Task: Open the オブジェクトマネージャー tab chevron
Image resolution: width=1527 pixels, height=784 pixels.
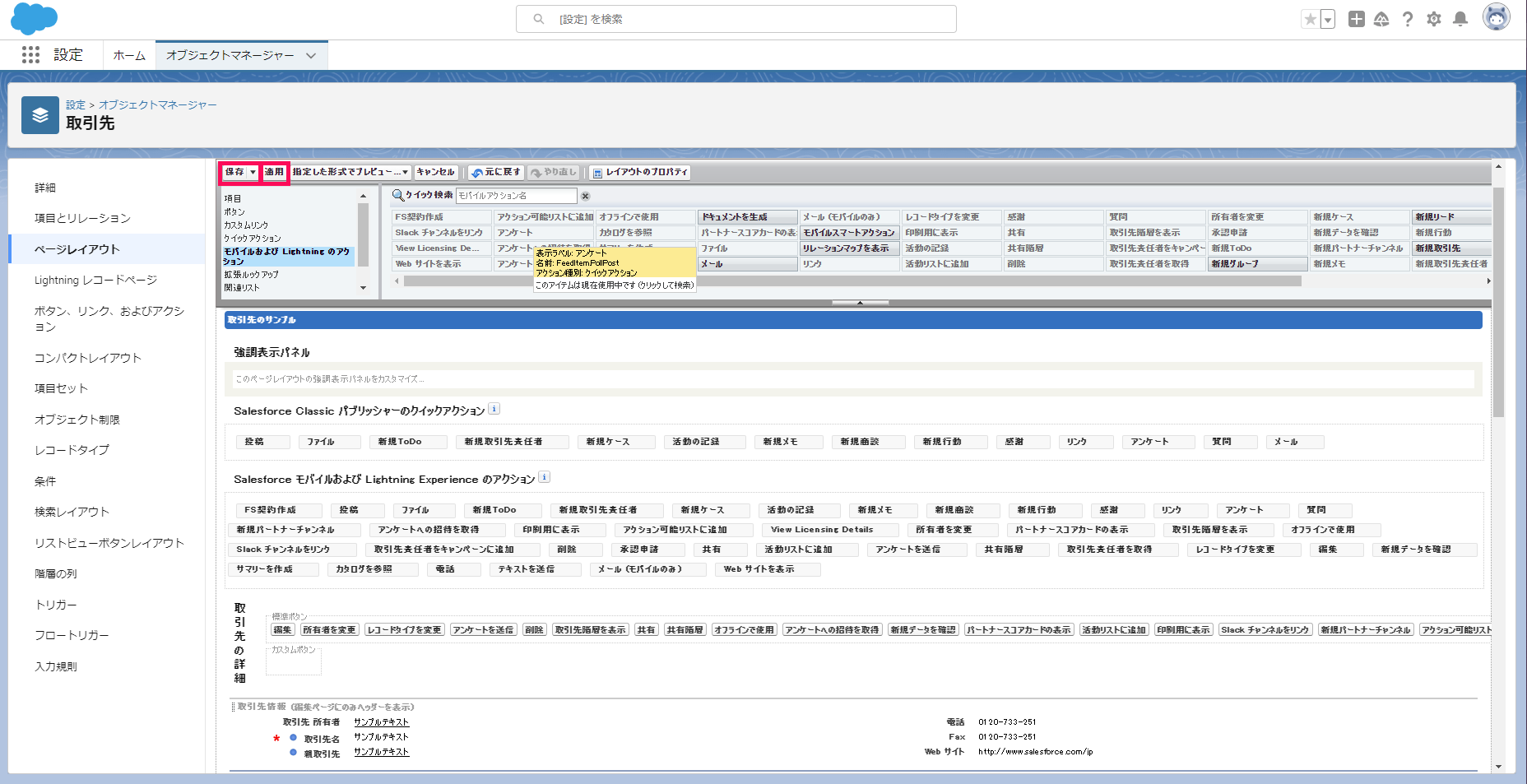Action: coord(311,56)
